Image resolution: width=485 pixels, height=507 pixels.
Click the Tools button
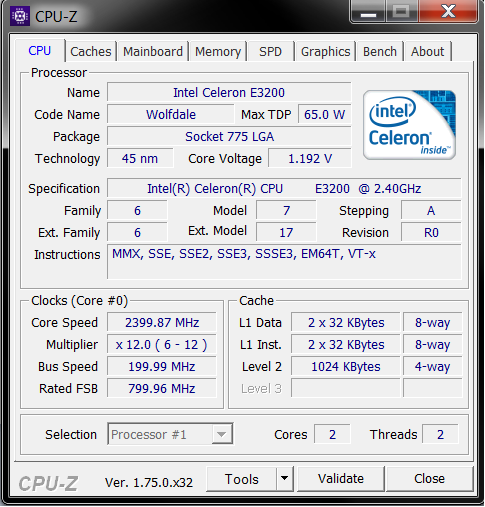(242, 479)
